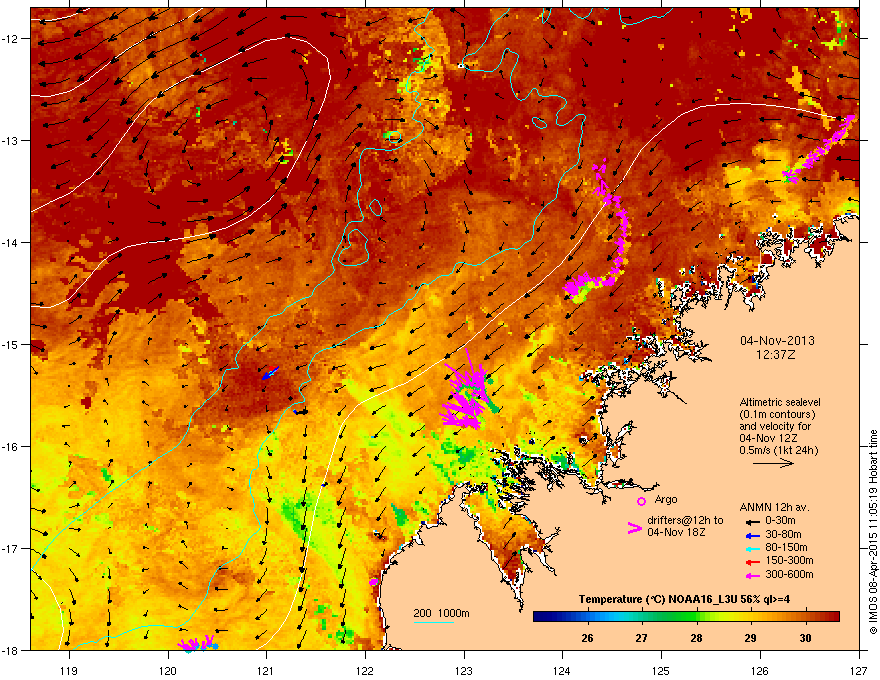This screenshot has height=680, width=880.
Task: Click the '200 1000m' bathymetry label
Action: (441, 613)
